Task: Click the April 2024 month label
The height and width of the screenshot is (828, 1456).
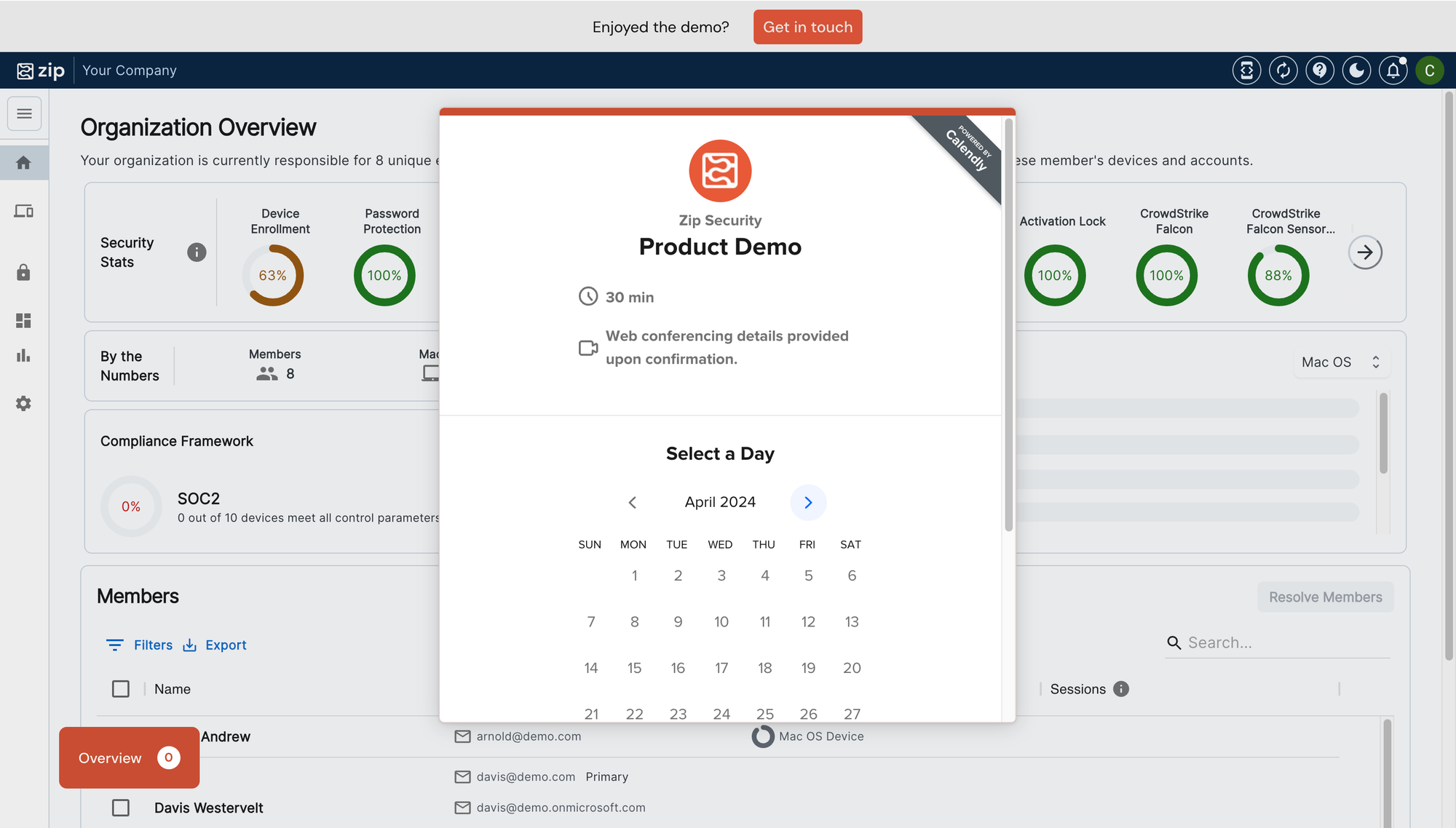Action: [720, 502]
